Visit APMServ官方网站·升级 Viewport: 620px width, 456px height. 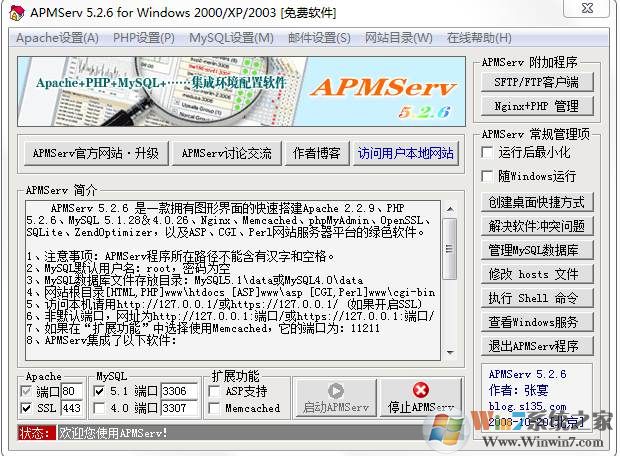[96, 153]
